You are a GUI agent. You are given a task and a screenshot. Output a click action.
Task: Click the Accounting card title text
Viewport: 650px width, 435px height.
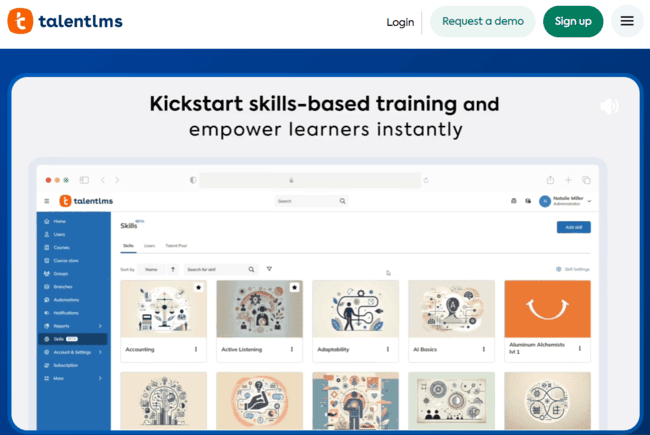[140, 350]
